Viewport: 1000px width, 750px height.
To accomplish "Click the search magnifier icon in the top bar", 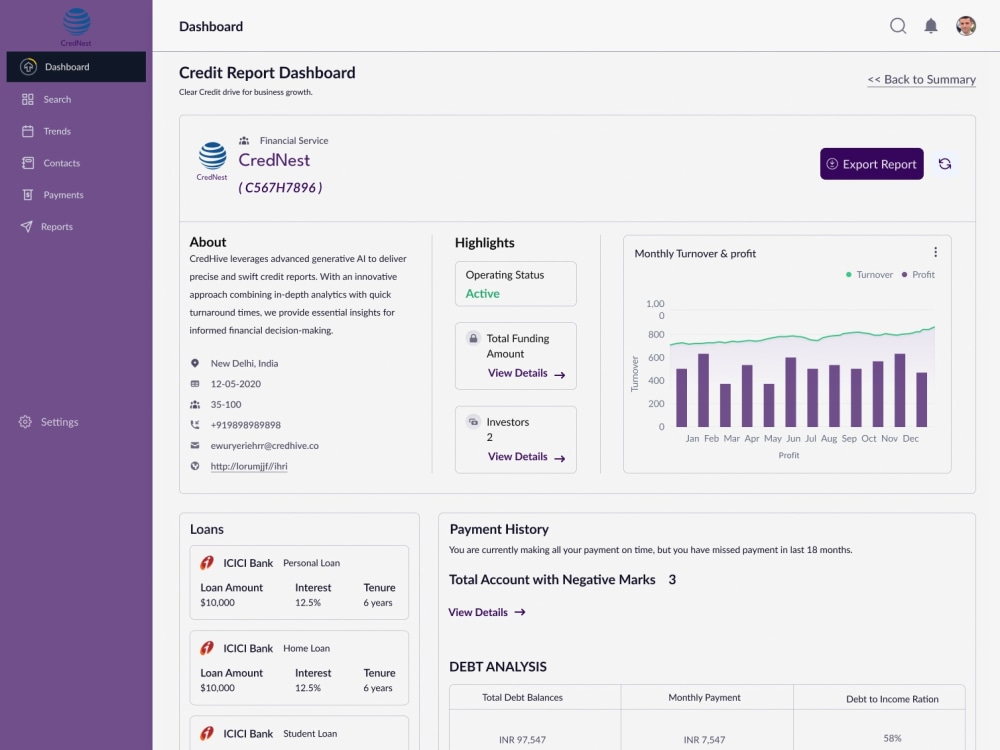I will point(898,26).
